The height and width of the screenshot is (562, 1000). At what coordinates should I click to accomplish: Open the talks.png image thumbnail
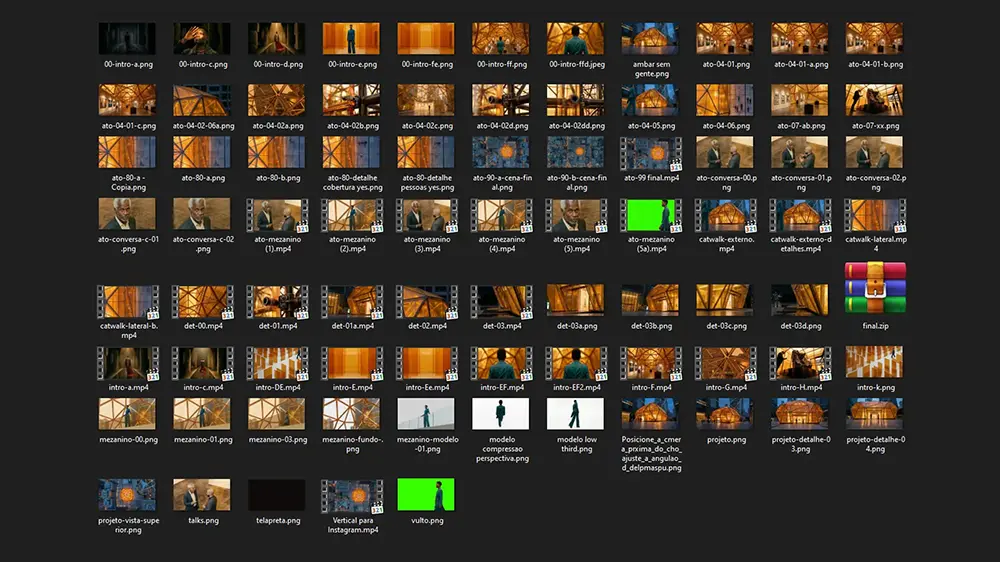pyautogui.click(x=202, y=495)
